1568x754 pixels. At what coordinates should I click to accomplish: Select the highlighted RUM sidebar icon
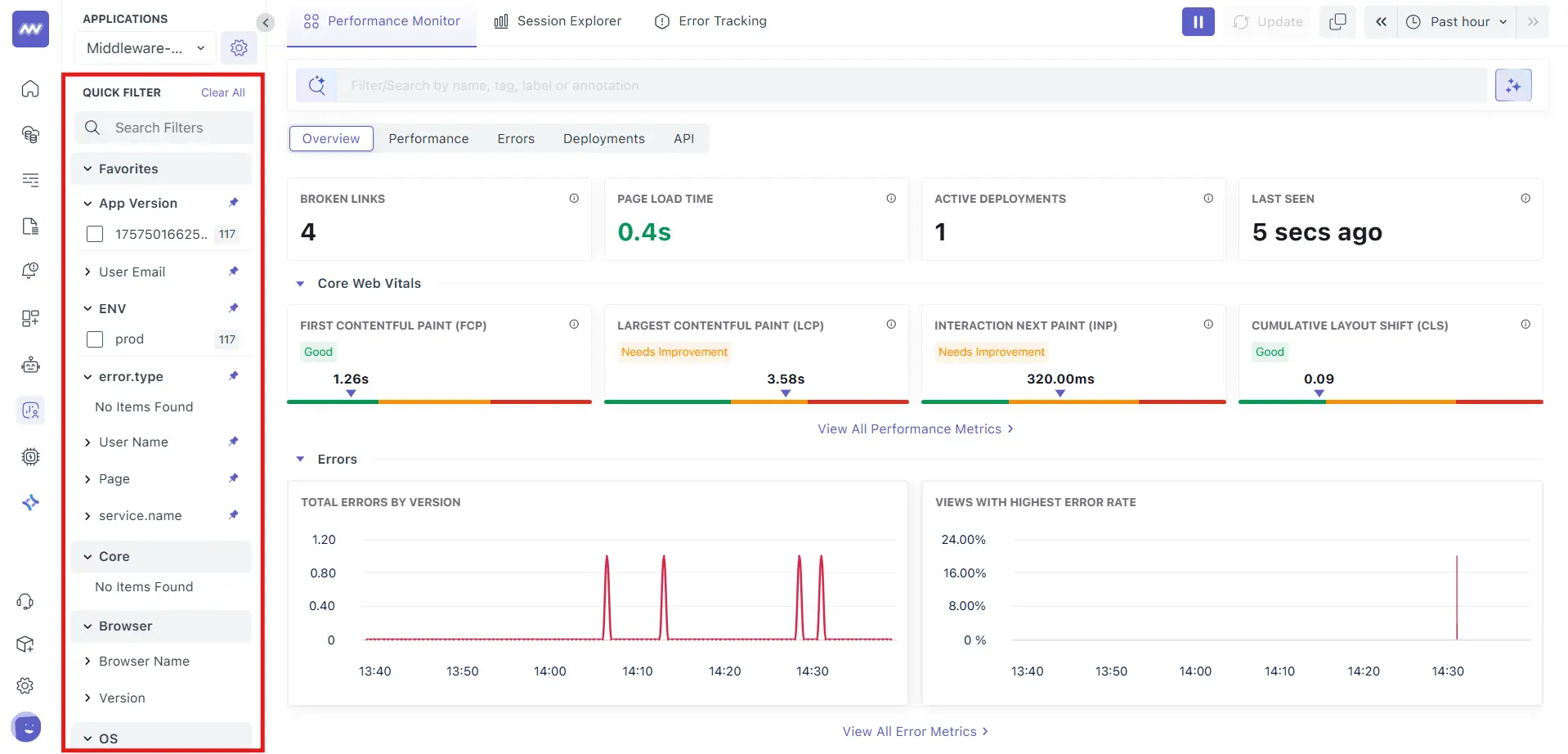click(x=30, y=411)
